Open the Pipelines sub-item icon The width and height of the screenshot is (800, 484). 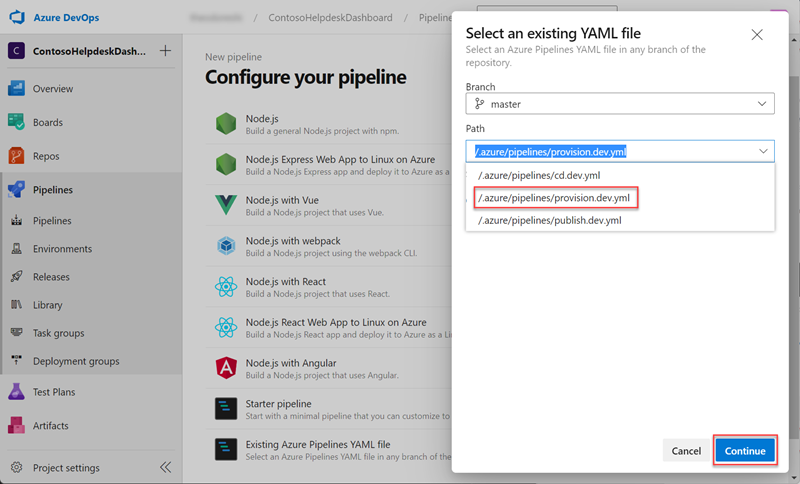pos(16,220)
